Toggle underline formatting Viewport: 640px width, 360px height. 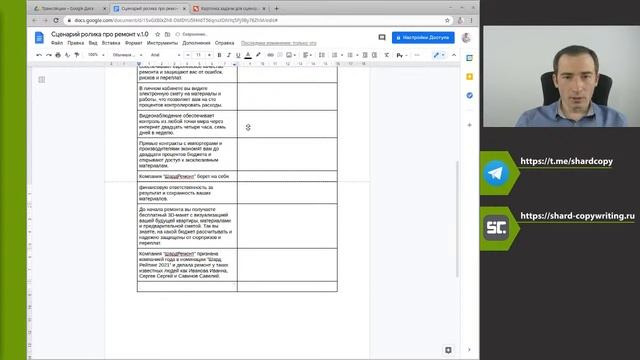coord(238,55)
